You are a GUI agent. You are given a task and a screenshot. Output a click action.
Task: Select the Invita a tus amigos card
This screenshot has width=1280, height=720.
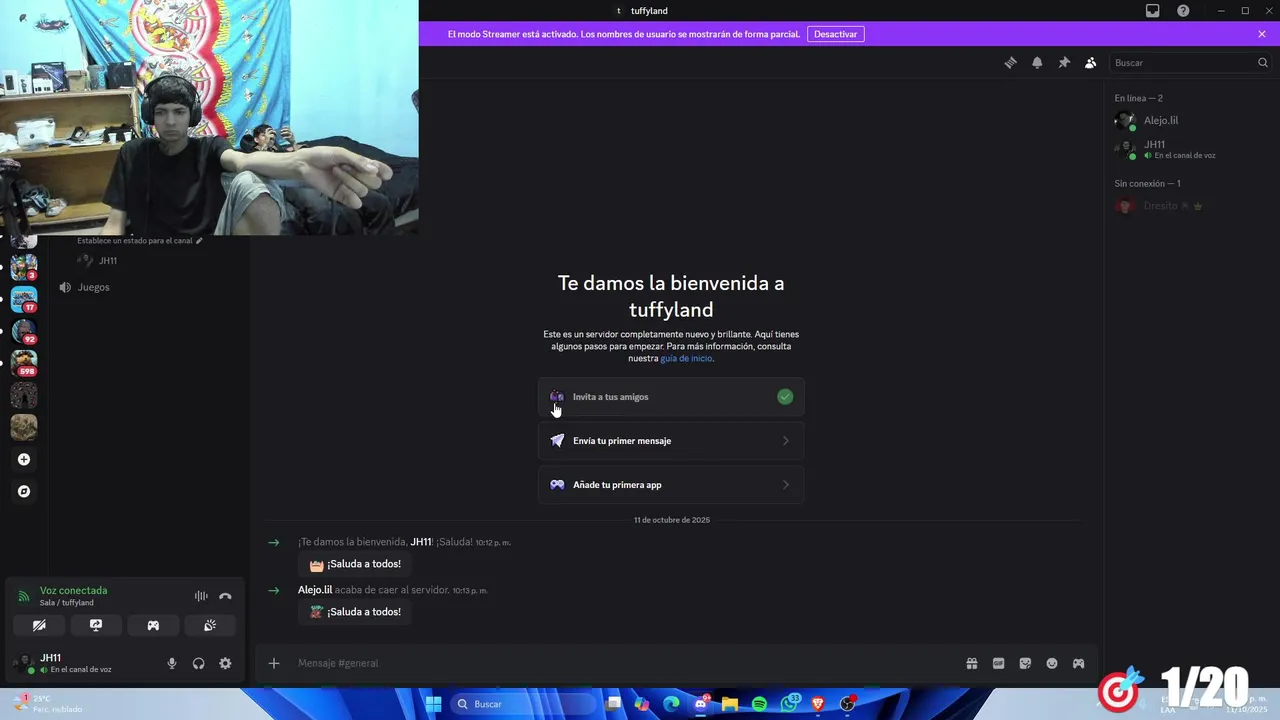671,397
